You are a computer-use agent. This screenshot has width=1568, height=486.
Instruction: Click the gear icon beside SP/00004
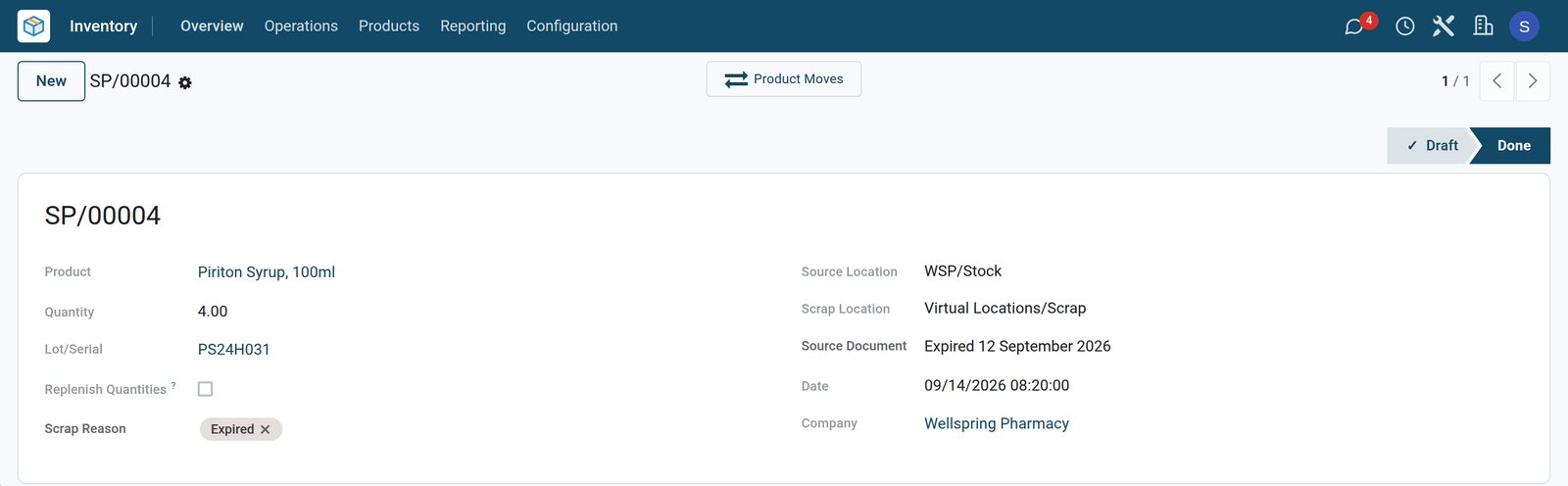tap(185, 83)
